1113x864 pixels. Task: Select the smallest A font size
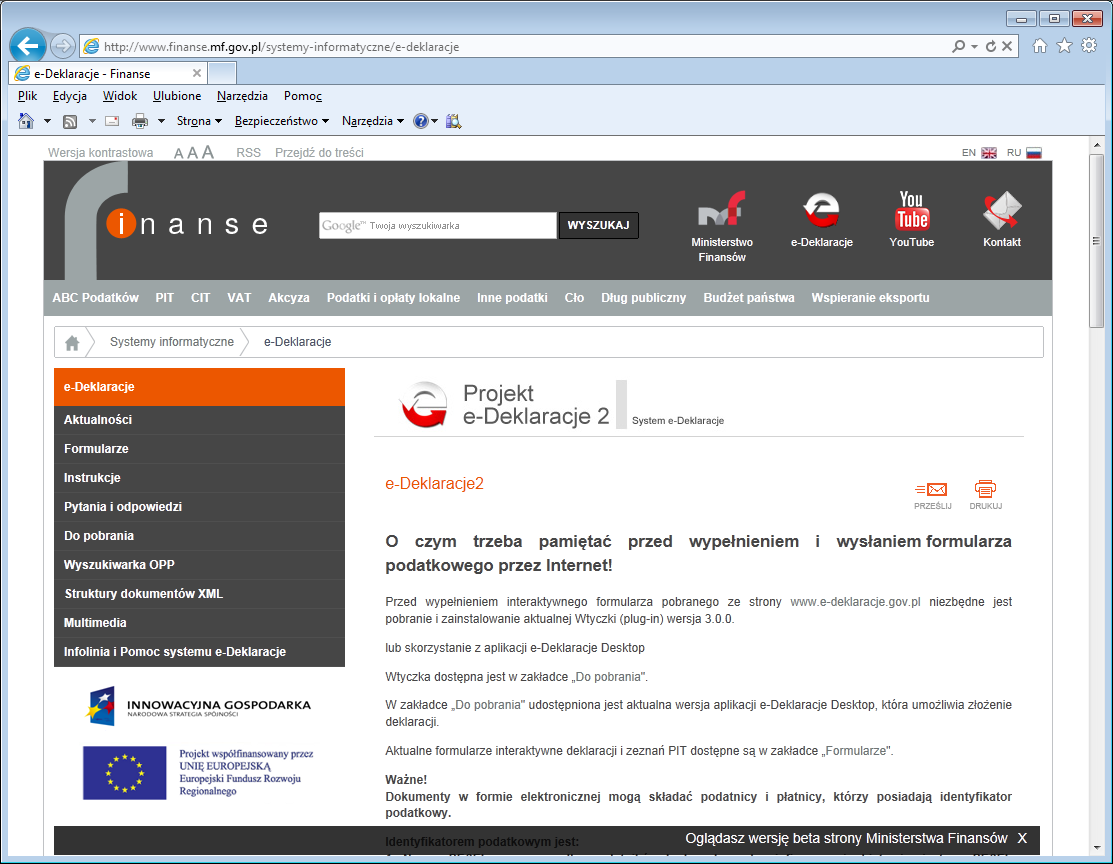(178, 153)
